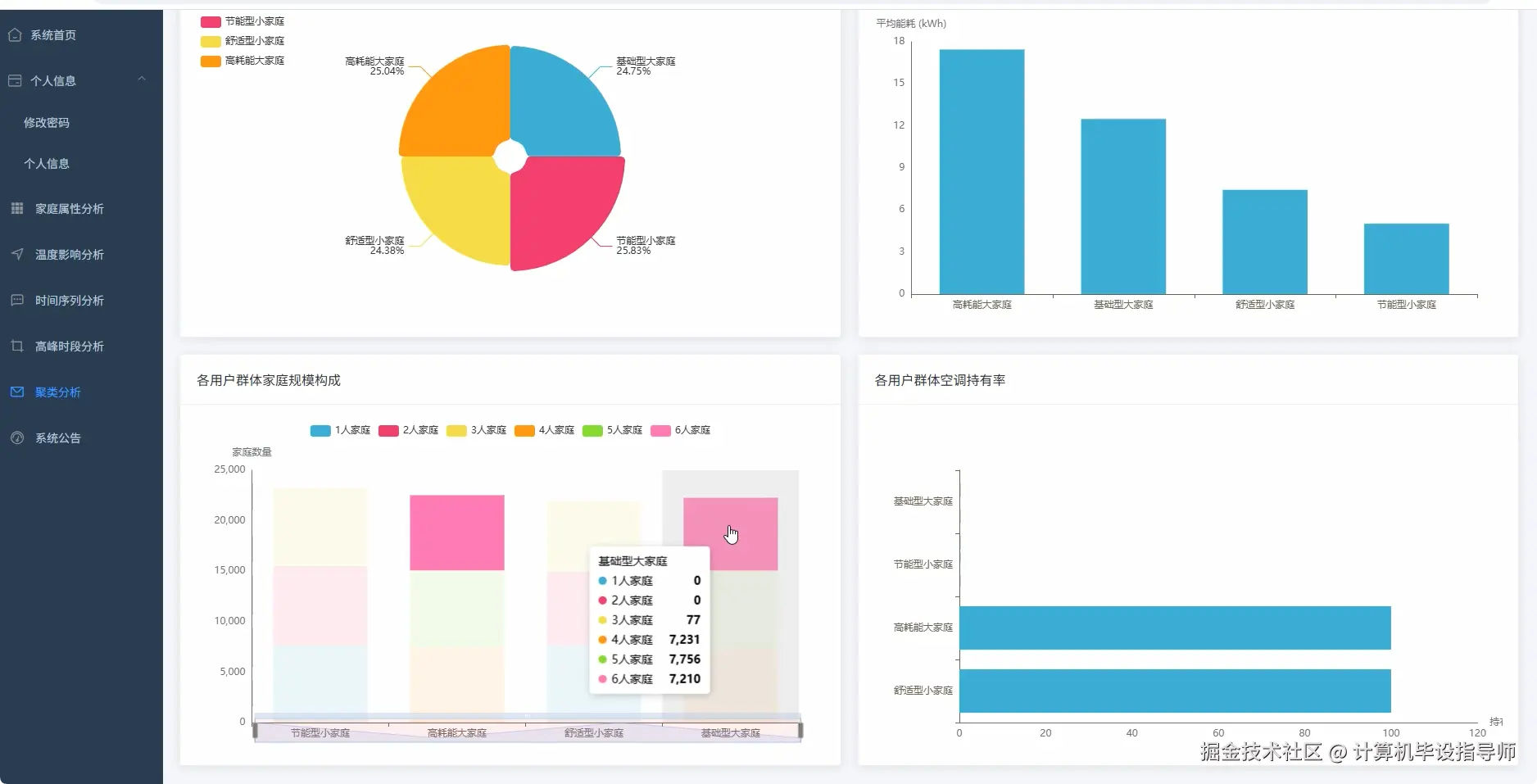
Task: Toggle the 6人家庭 legend series
Action: coord(680,430)
